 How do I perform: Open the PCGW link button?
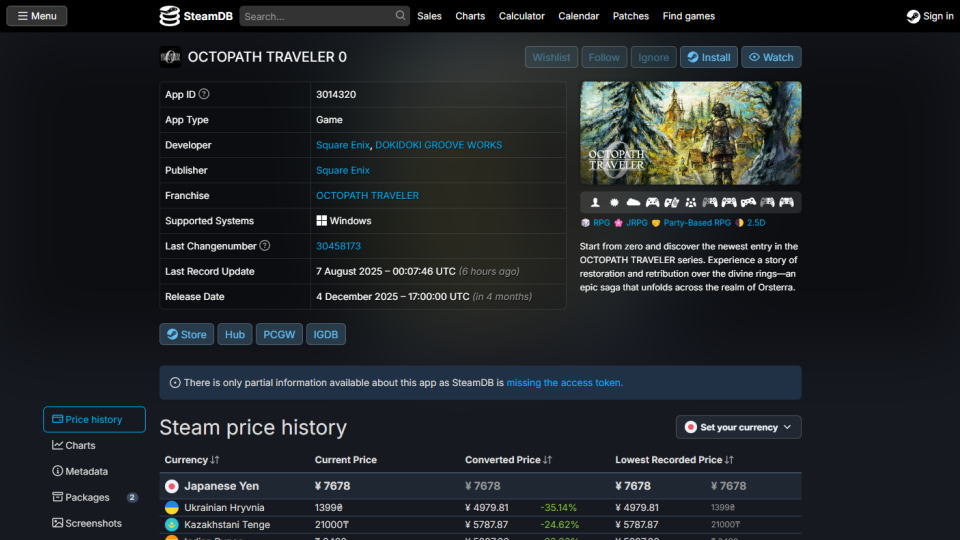tap(279, 334)
